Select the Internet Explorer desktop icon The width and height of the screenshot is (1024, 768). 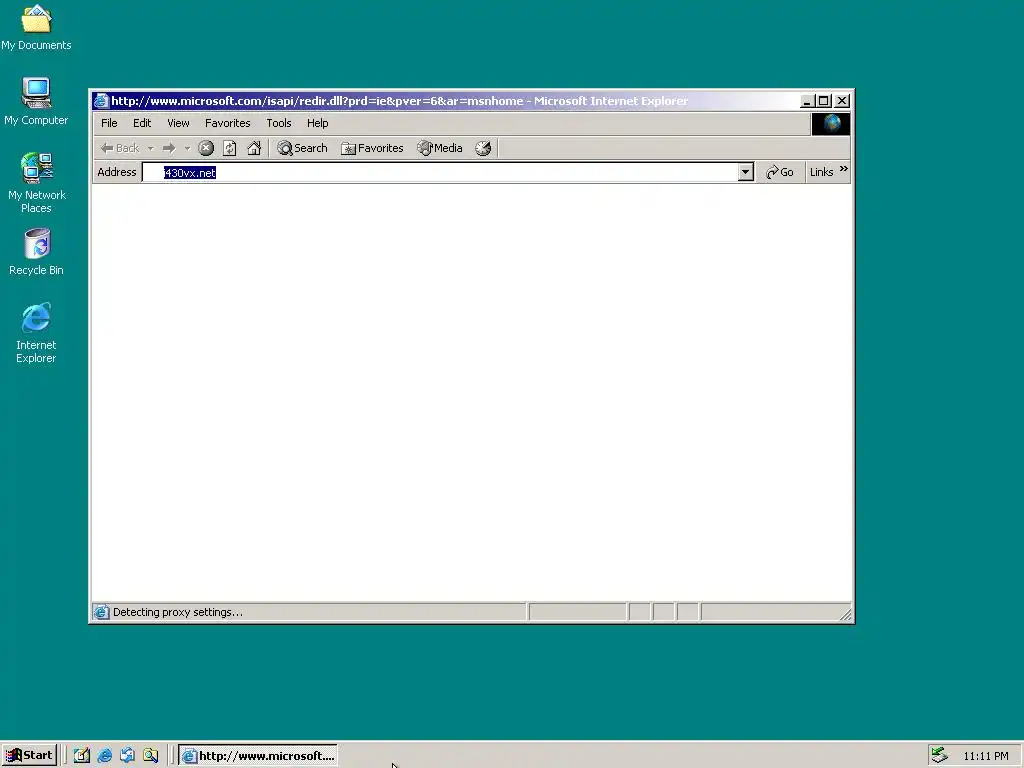(36, 332)
